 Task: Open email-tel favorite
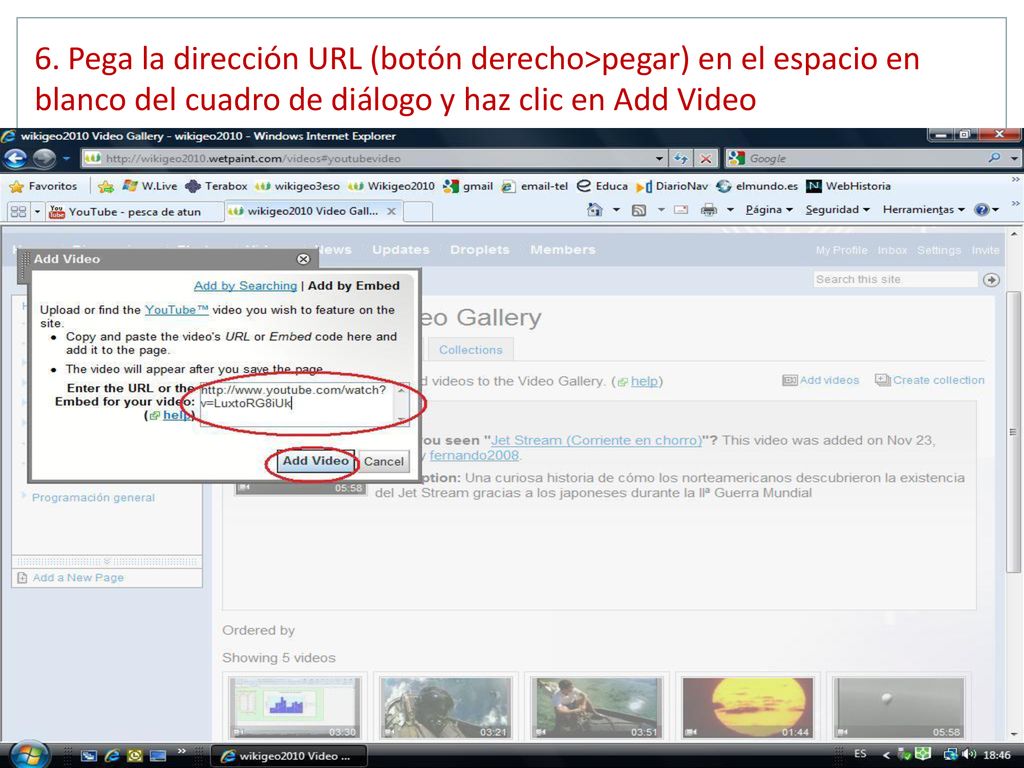point(535,186)
